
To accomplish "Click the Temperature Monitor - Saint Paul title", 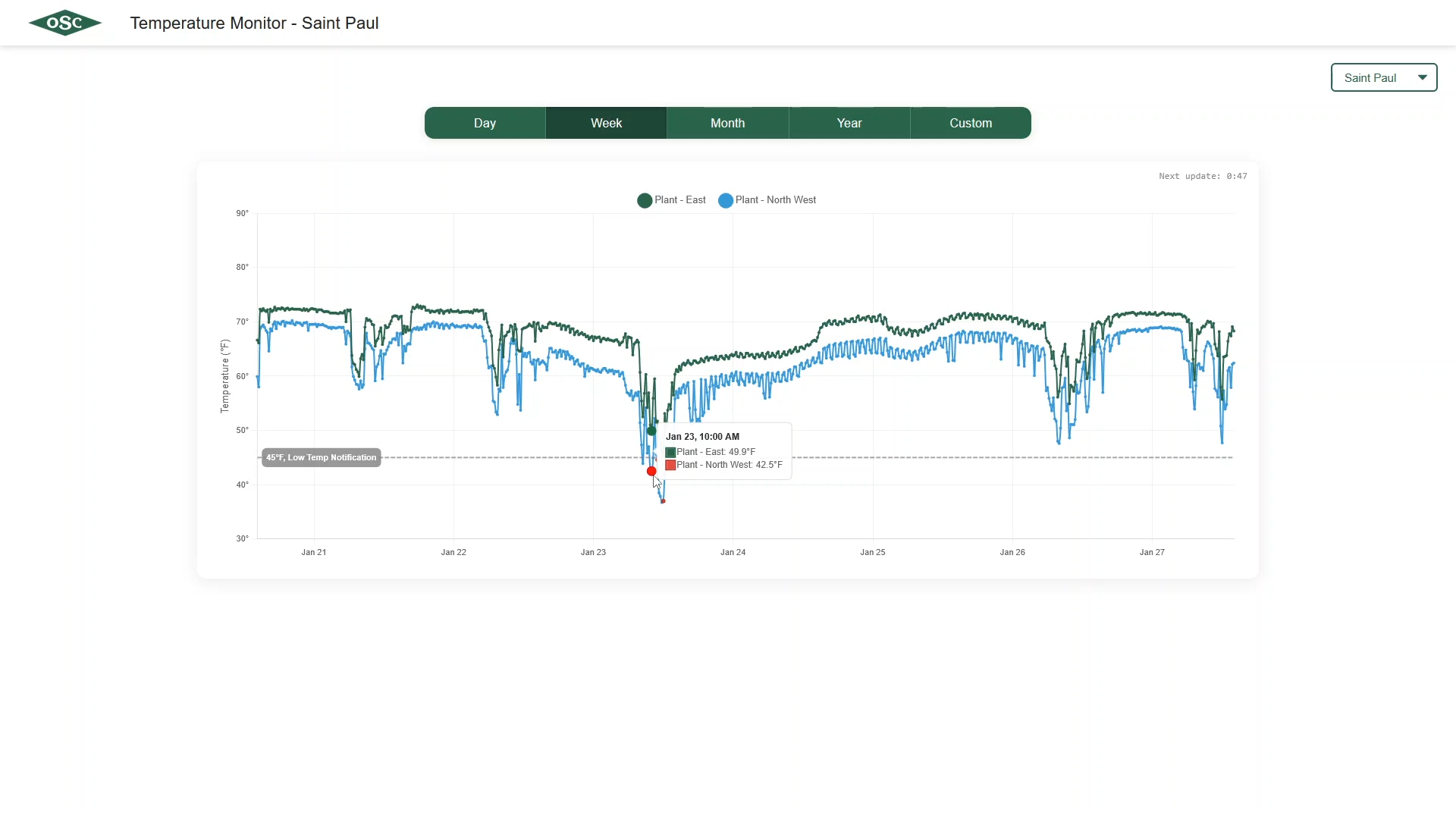I will pos(254,23).
